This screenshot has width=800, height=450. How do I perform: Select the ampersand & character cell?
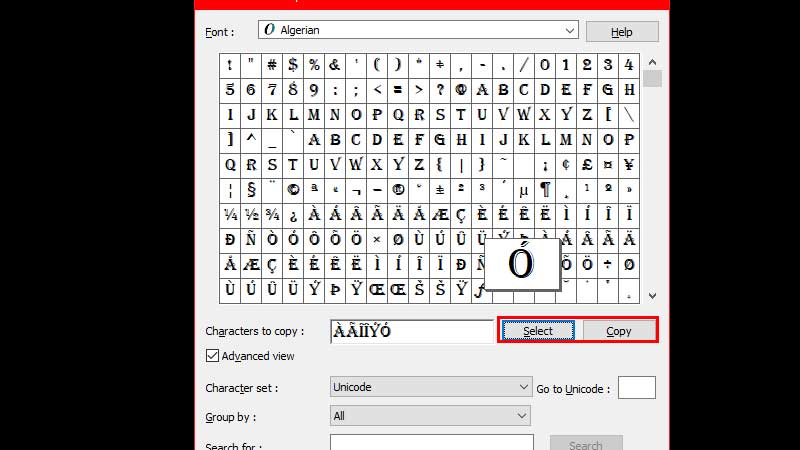(335, 65)
